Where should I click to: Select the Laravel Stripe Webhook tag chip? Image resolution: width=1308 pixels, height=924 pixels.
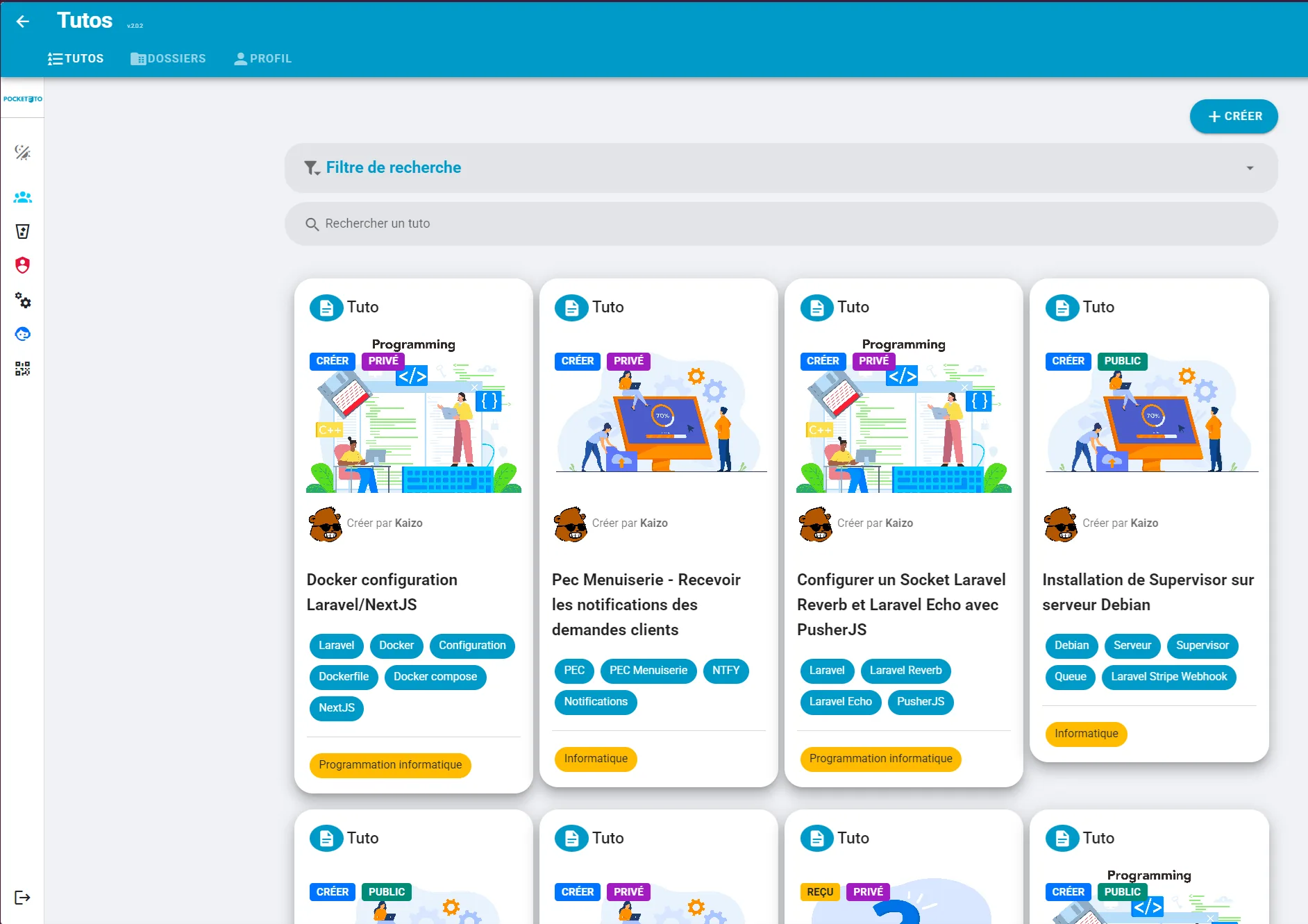click(x=1169, y=677)
